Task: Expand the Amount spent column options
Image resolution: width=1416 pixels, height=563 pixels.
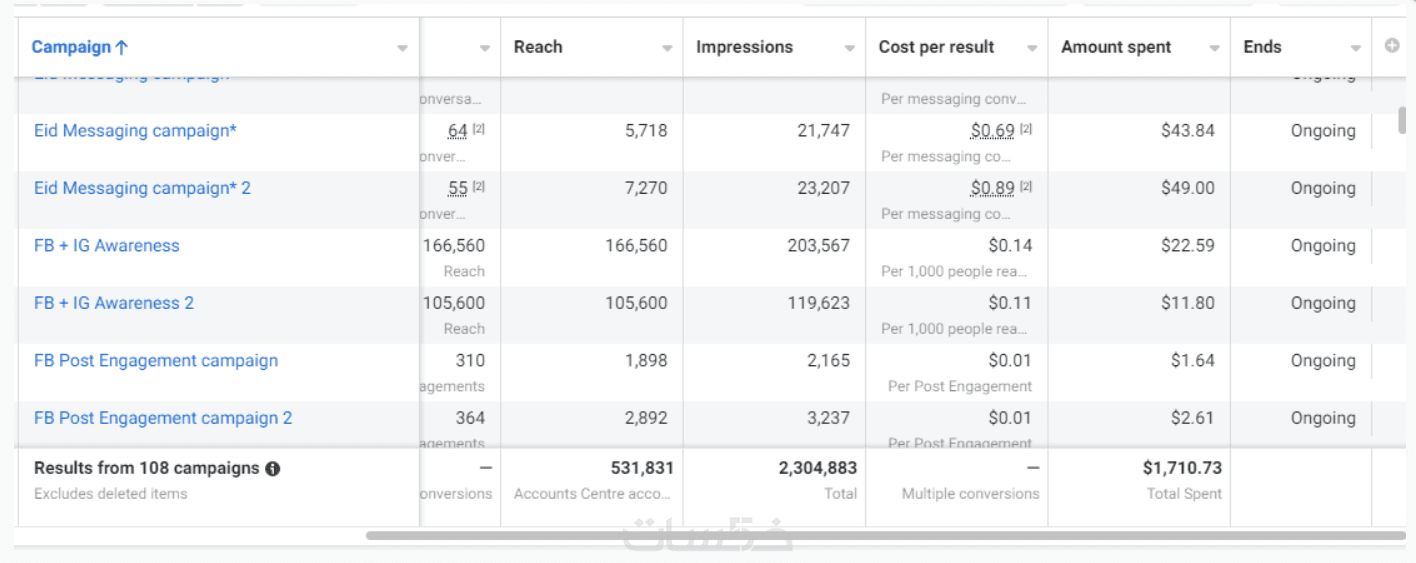Action: point(1214,48)
